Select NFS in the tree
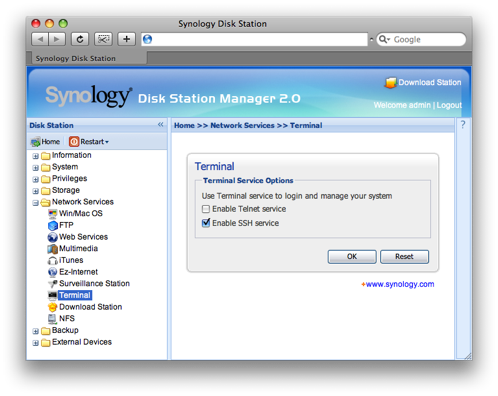 [x=67, y=318]
